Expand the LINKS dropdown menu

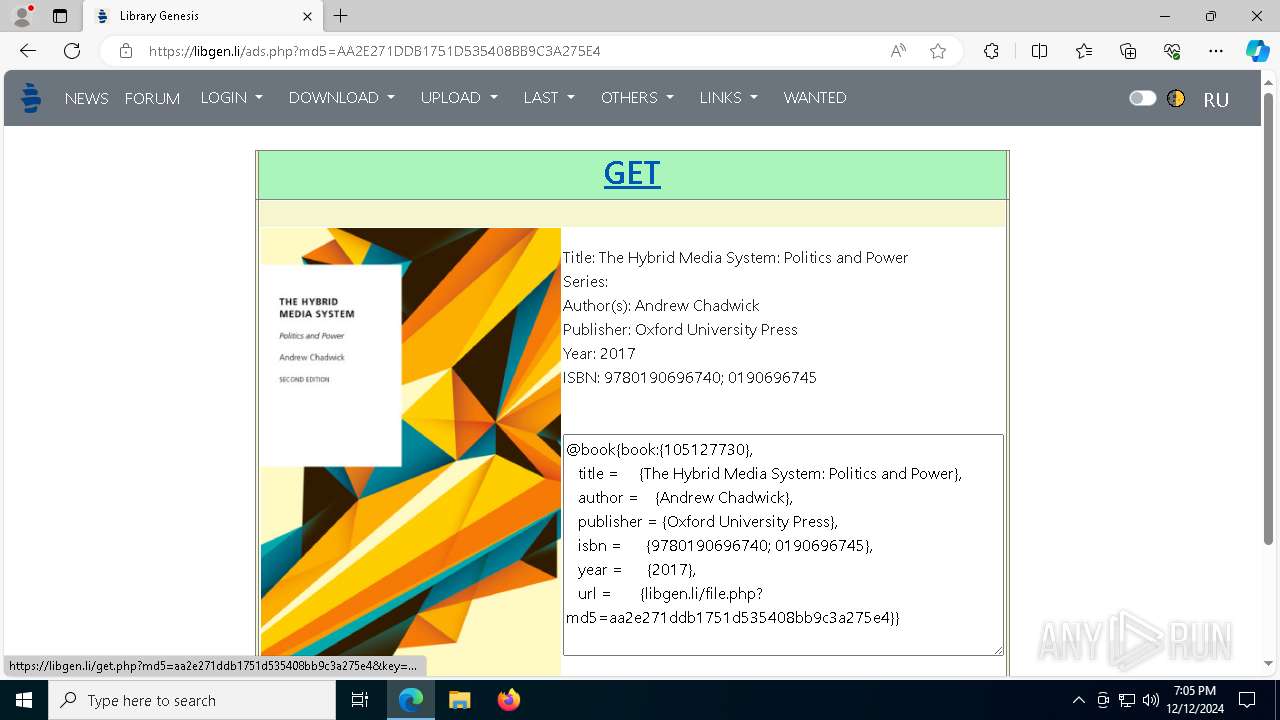[x=728, y=97]
